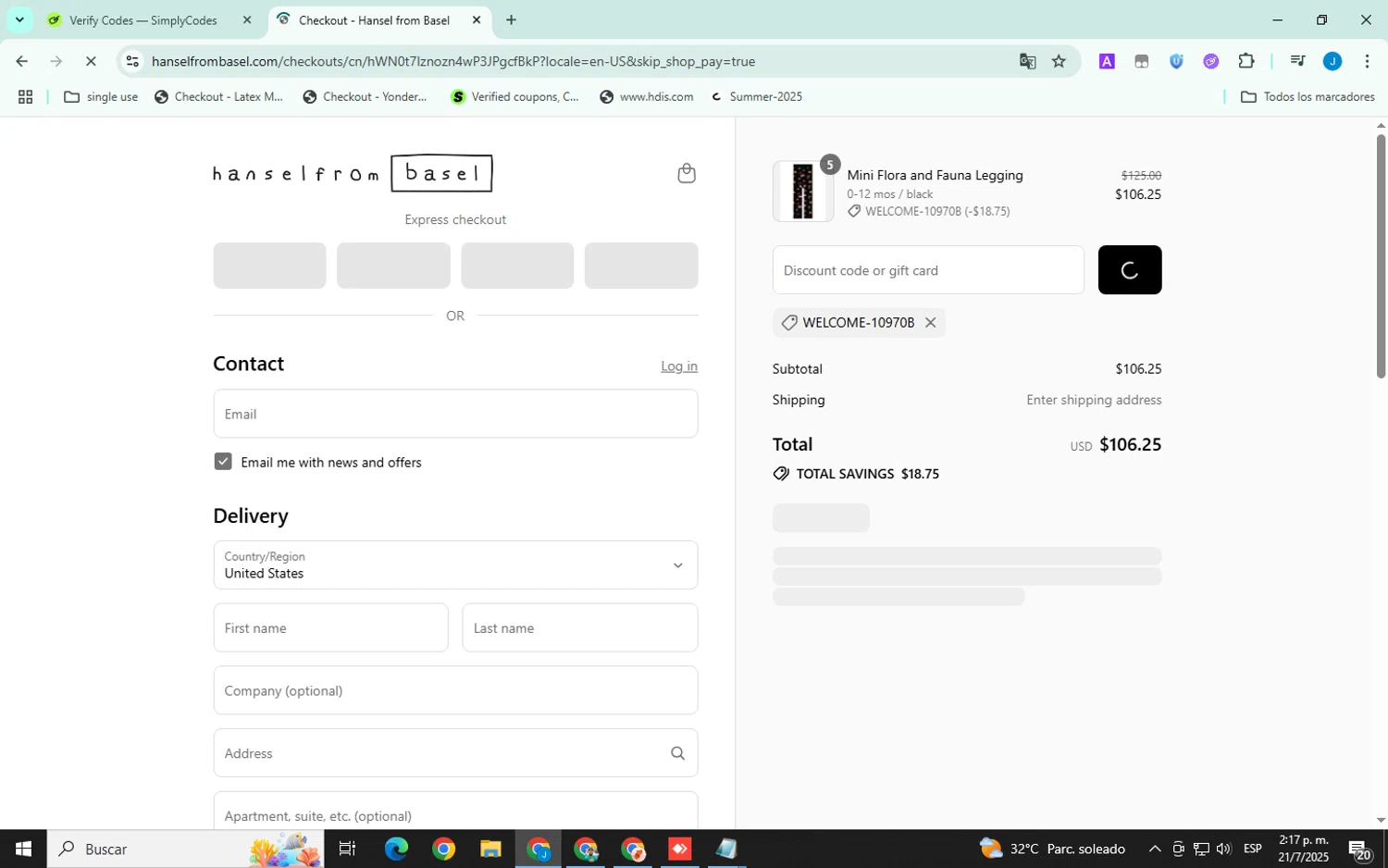Image resolution: width=1388 pixels, height=868 pixels.
Task: Open the Verified coupons bookmark
Action: (x=514, y=96)
